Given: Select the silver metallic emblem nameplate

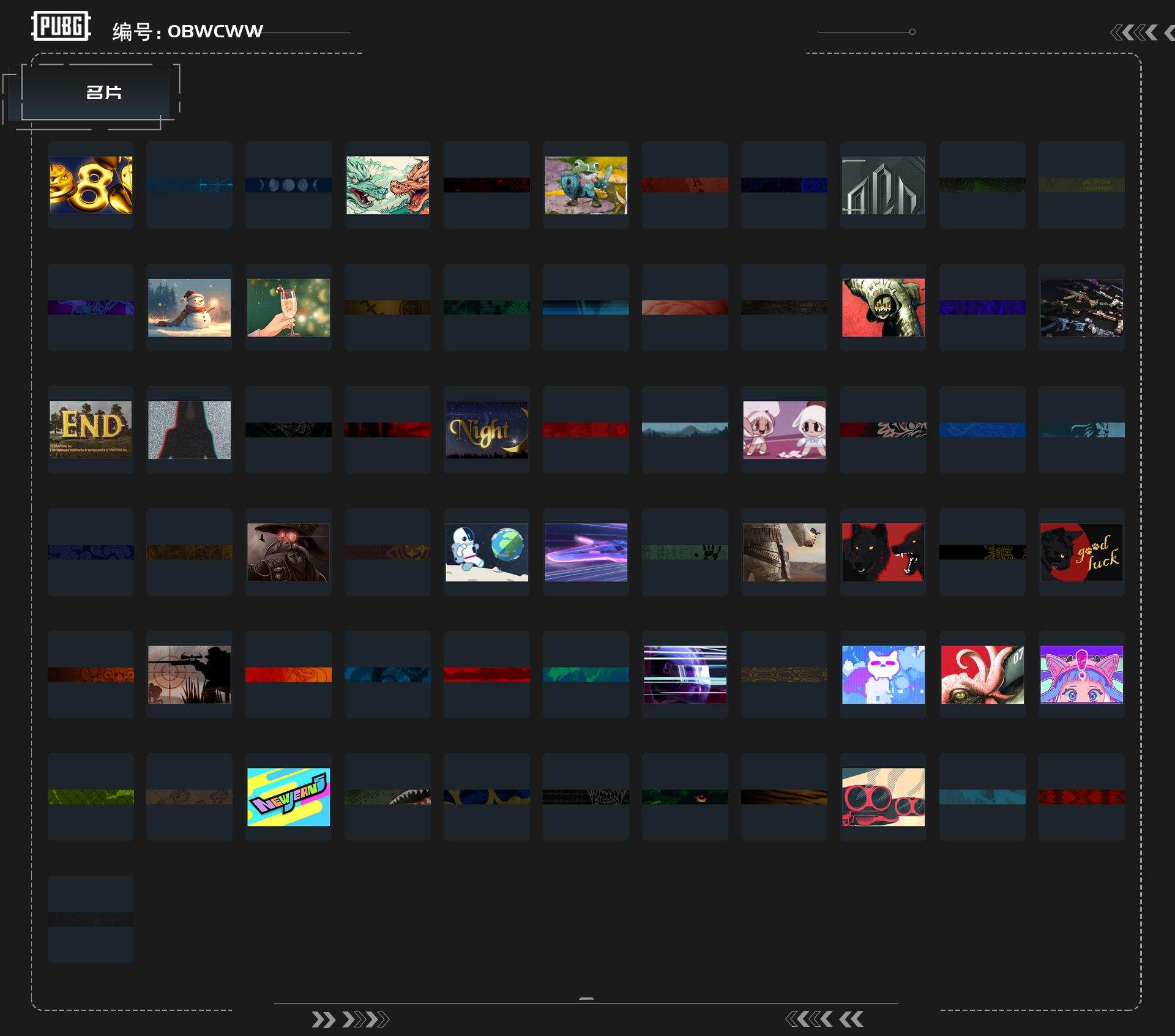Looking at the screenshot, I should (x=883, y=185).
